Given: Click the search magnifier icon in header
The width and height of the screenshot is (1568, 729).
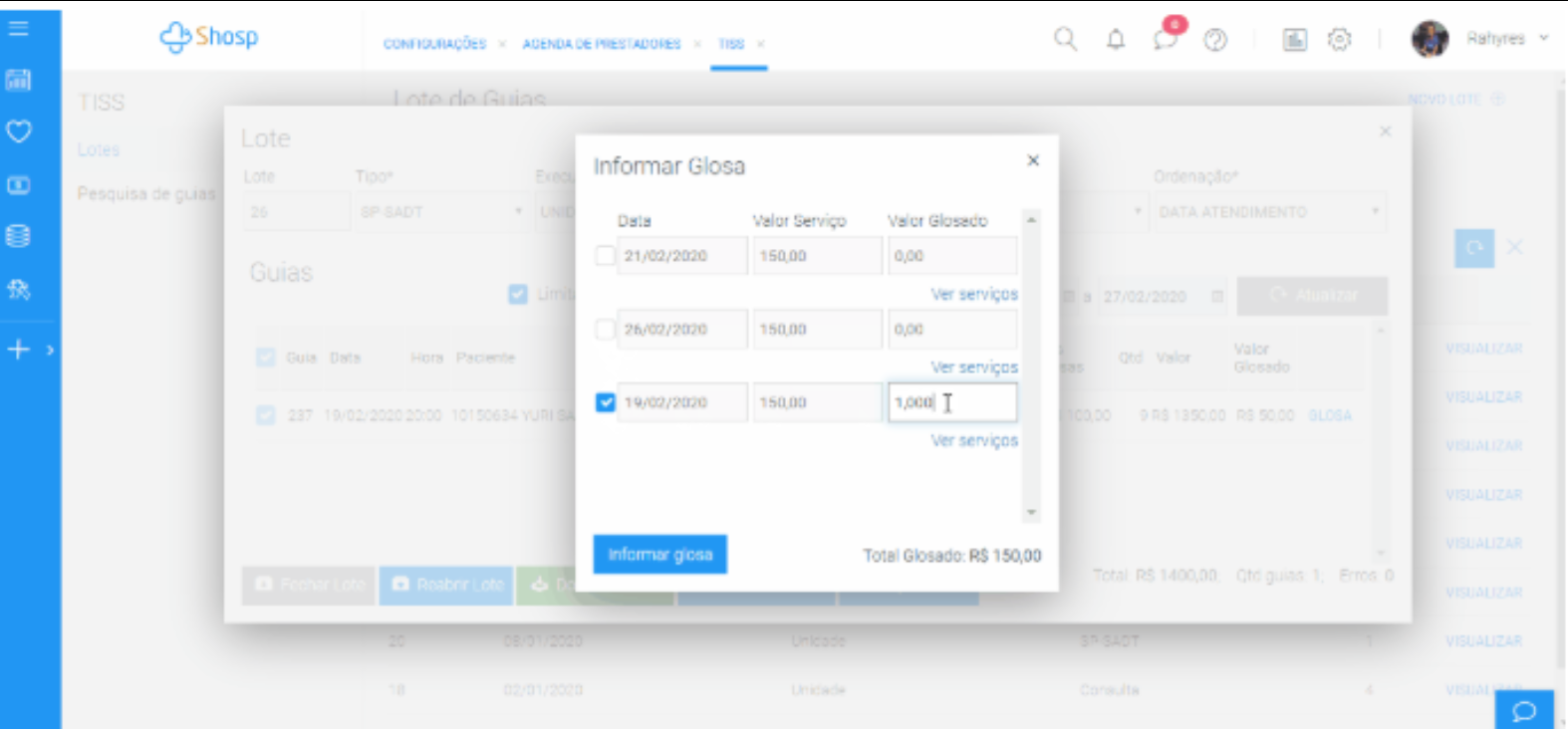Looking at the screenshot, I should point(1065,40).
